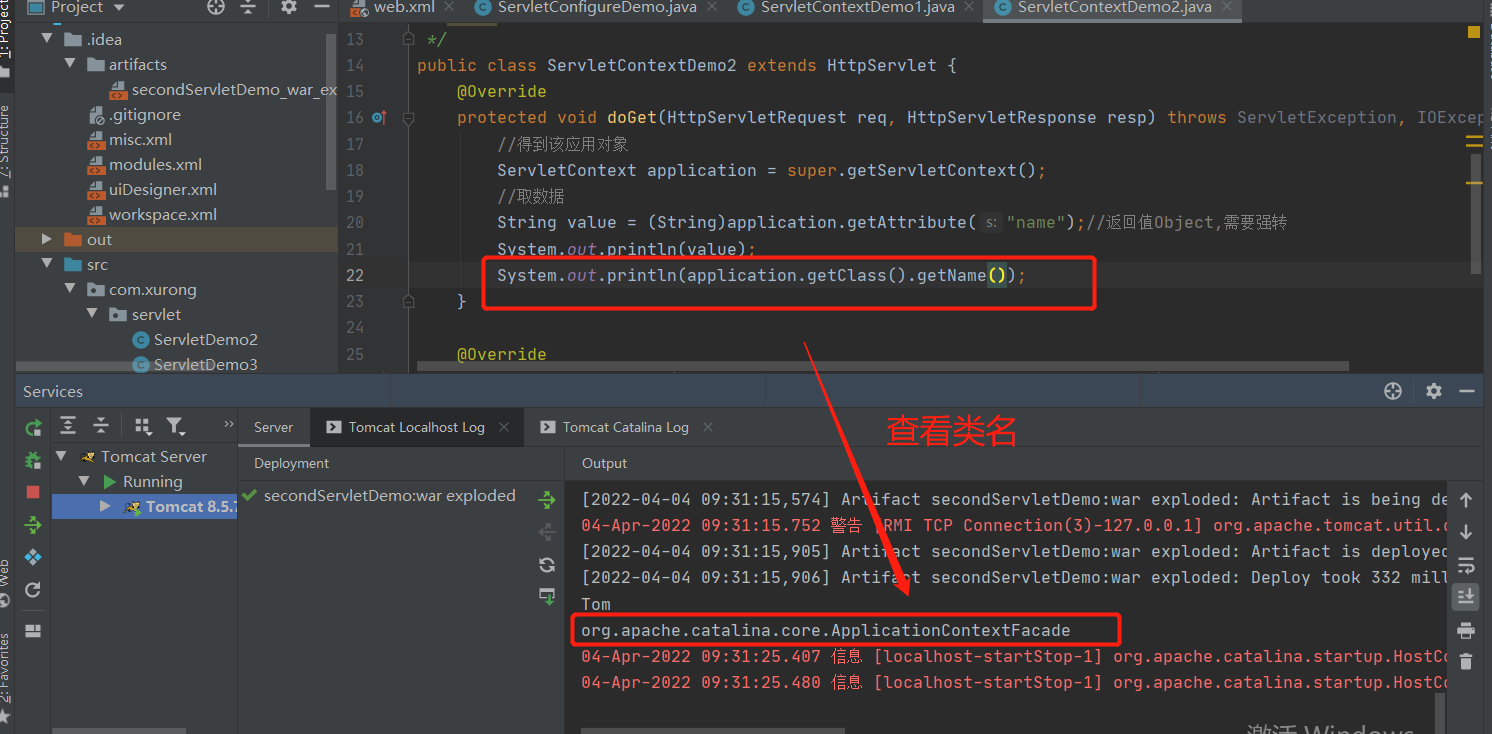Expand all nodes in the Services tree

(x=68, y=426)
